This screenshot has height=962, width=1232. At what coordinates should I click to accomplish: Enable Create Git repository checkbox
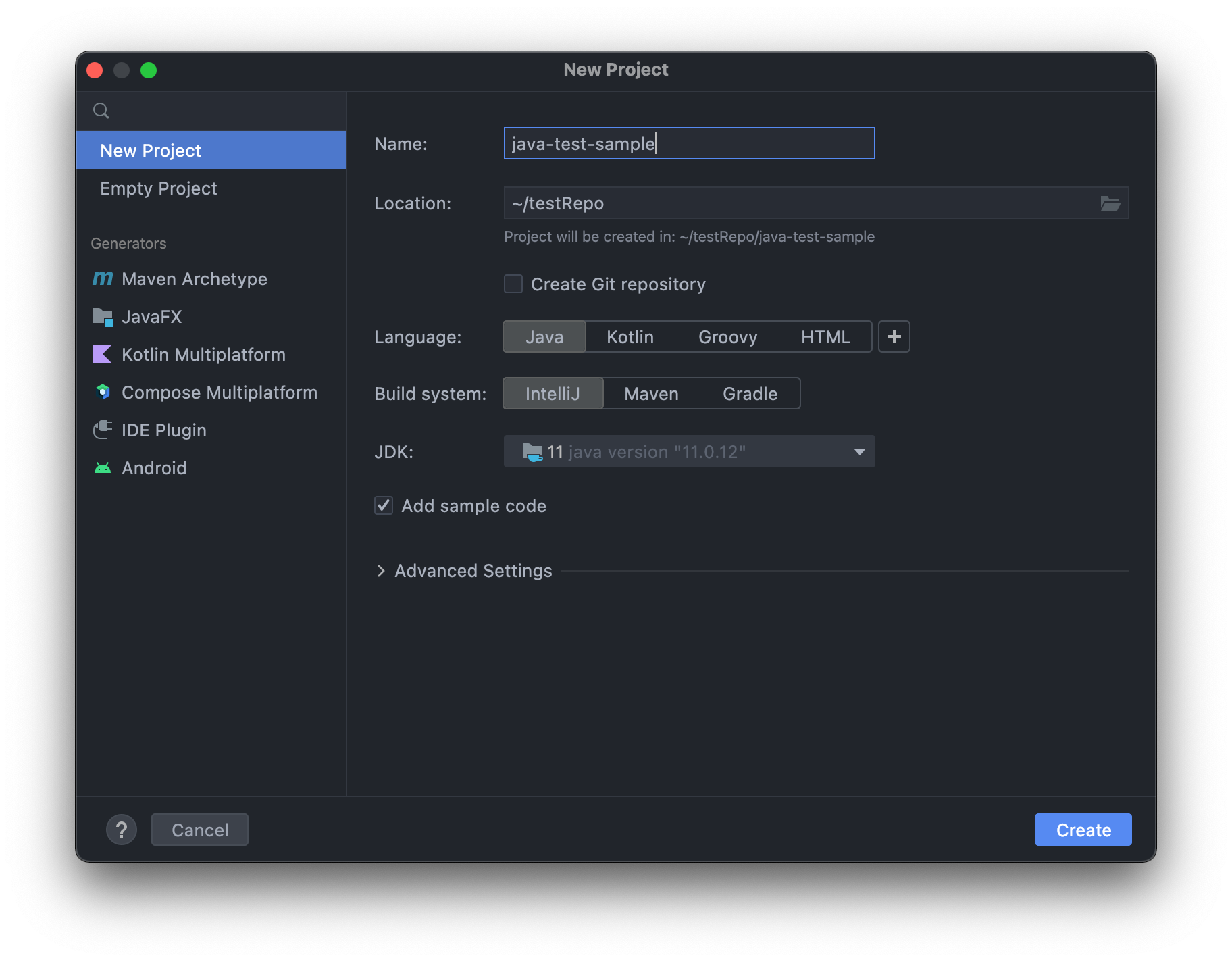513,284
